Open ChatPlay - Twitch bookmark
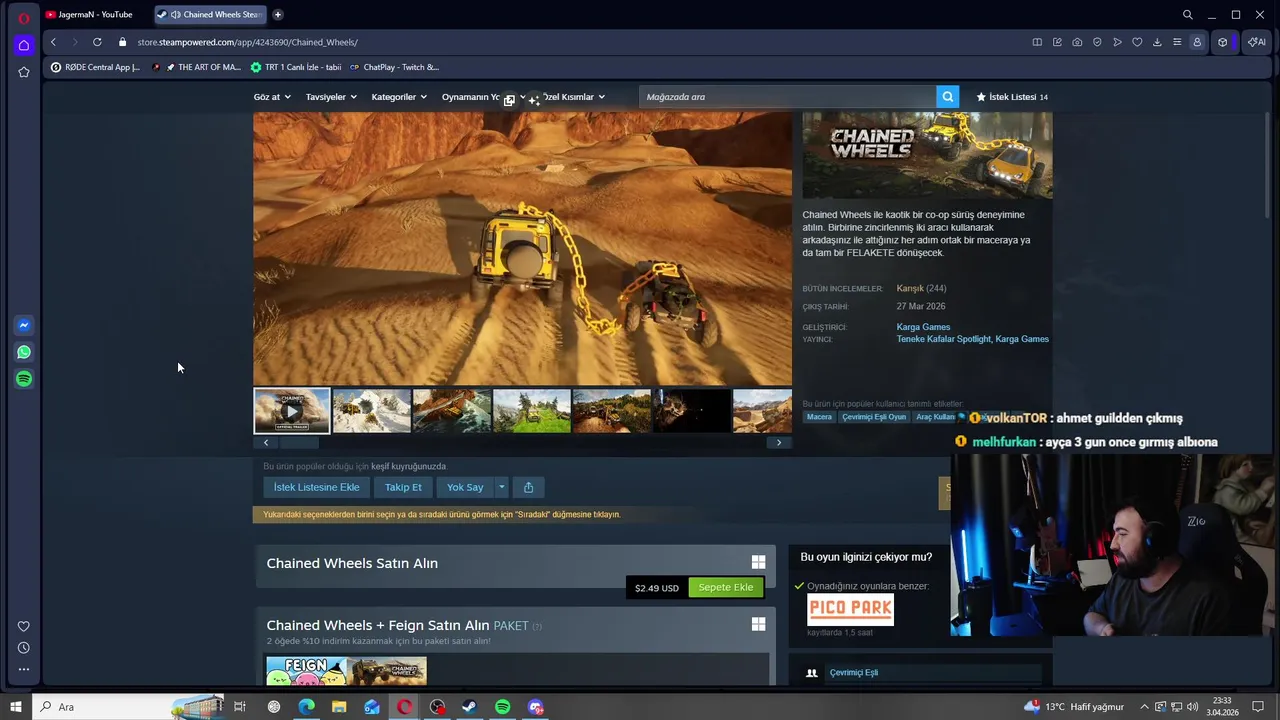The width and height of the screenshot is (1280, 720). coord(394,67)
